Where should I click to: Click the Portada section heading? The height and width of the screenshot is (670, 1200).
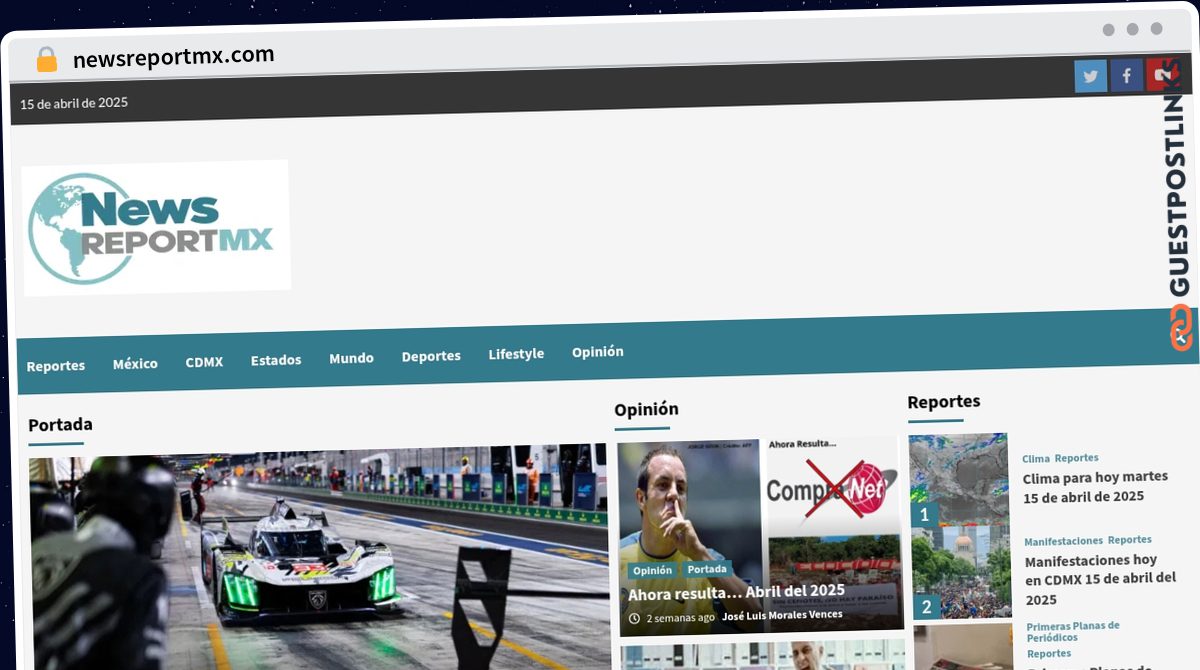click(60, 425)
